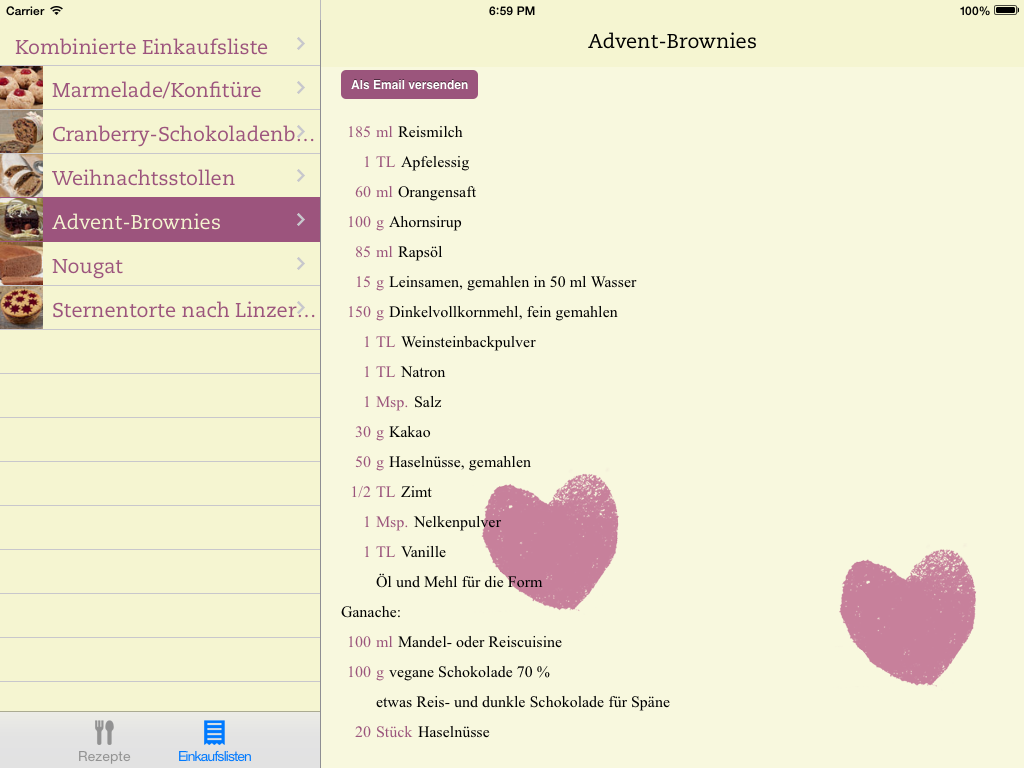Expand Kombinierte Einkaufsliste via its chevron

click(301, 44)
